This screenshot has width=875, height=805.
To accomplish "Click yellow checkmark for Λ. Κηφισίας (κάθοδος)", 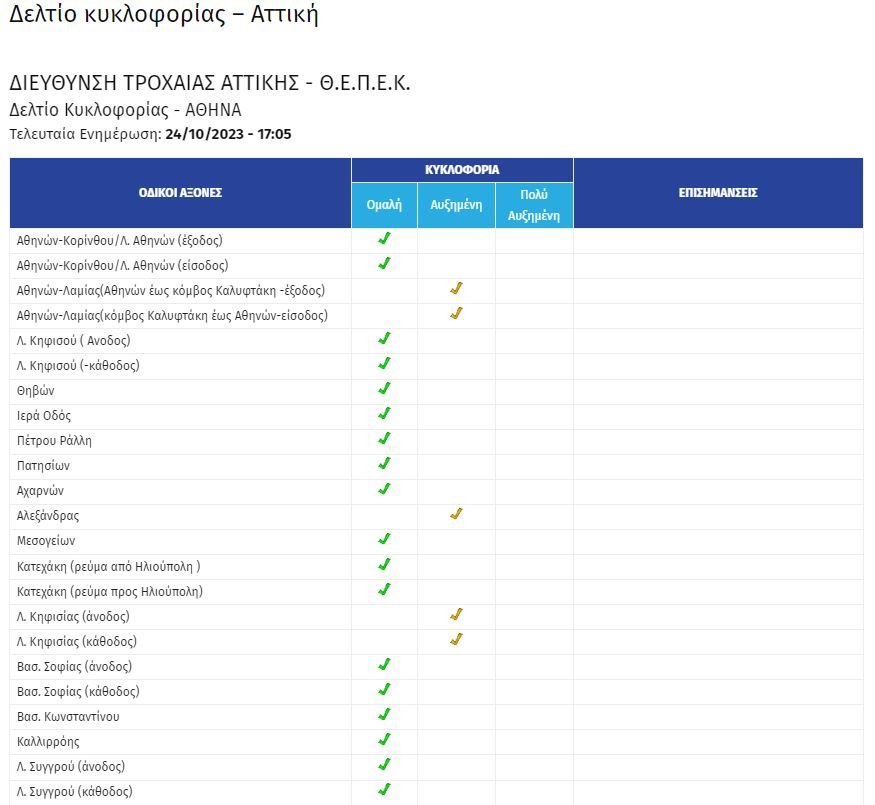I will point(456,639).
